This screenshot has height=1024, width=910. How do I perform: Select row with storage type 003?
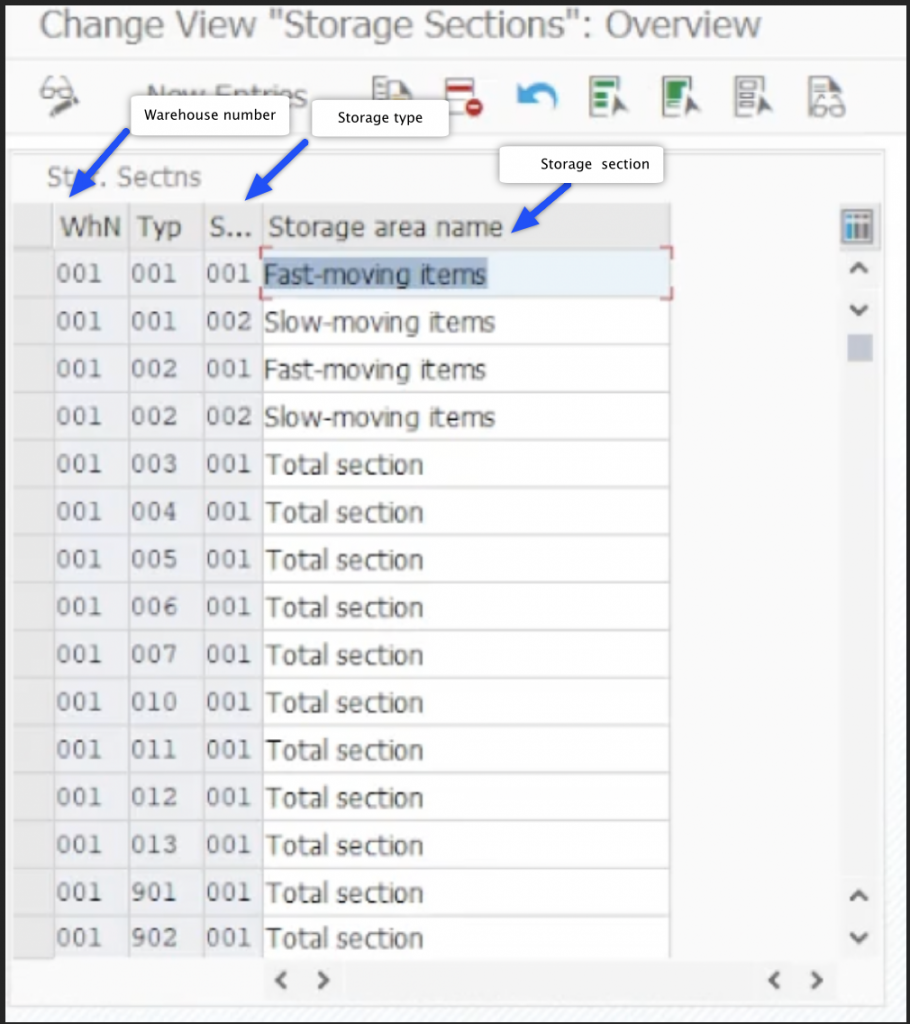[33, 465]
